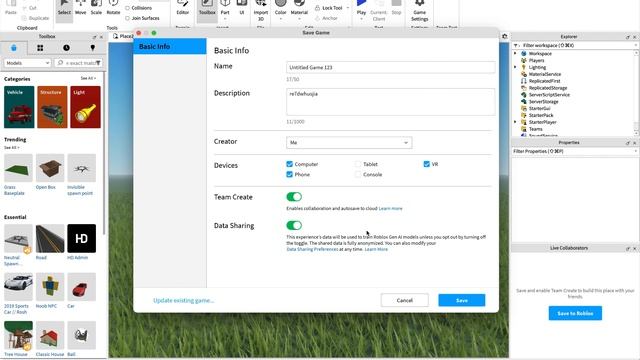Image resolution: width=640 pixels, height=360 pixels.
Task: Click Import 3D
Action: (x=261, y=11)
